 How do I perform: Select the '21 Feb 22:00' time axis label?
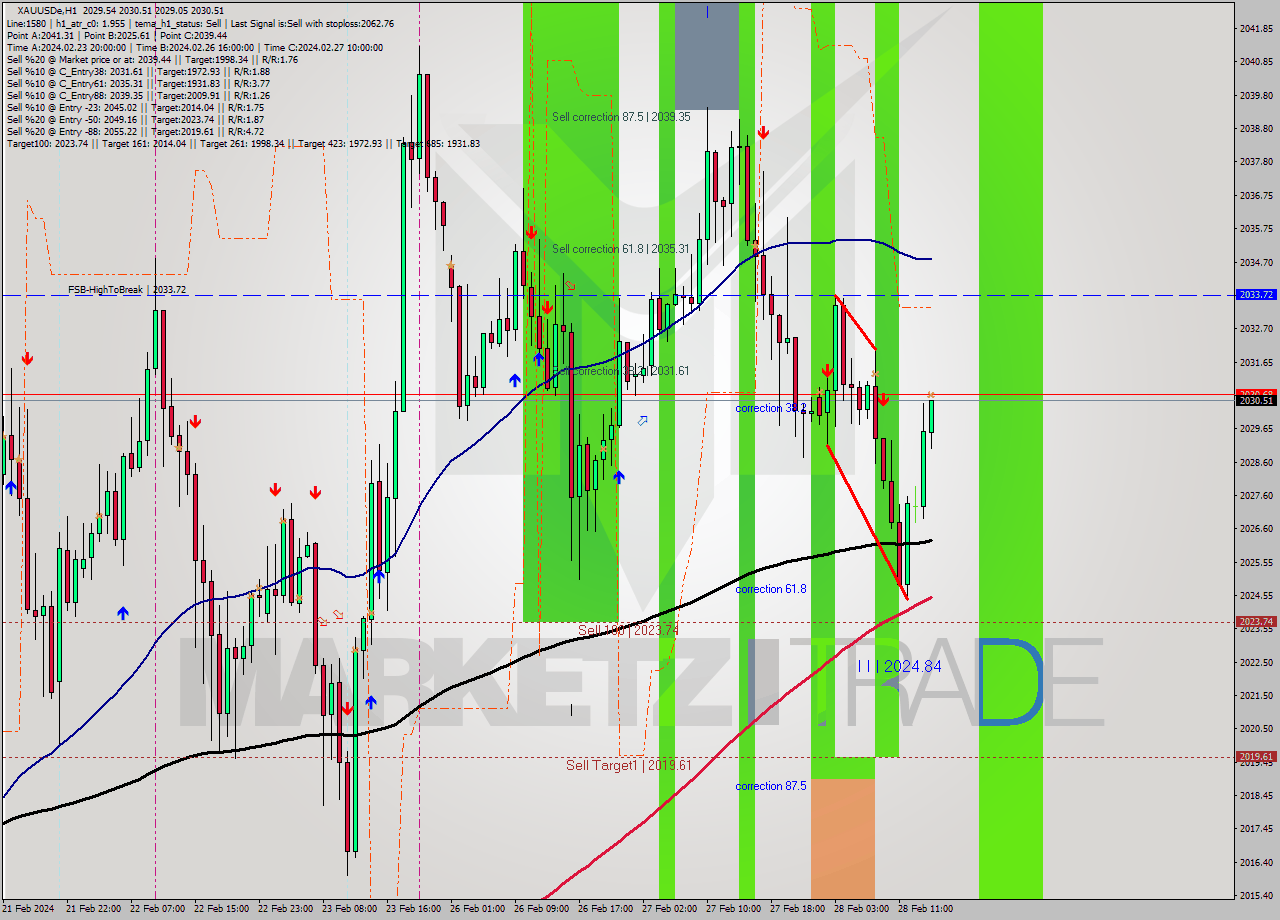[x=93, y=909]
